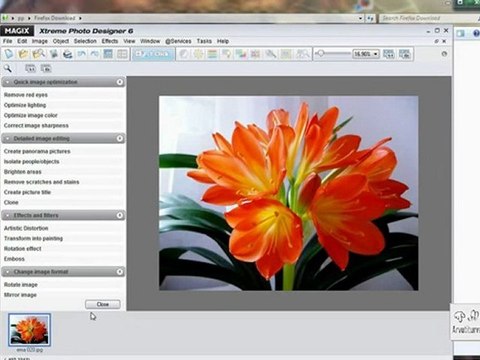Image resolution: width=480 pixels, height=360 pixels.
Task: Select the flower thumbnail in filmstrip
Action: (29, 330)
